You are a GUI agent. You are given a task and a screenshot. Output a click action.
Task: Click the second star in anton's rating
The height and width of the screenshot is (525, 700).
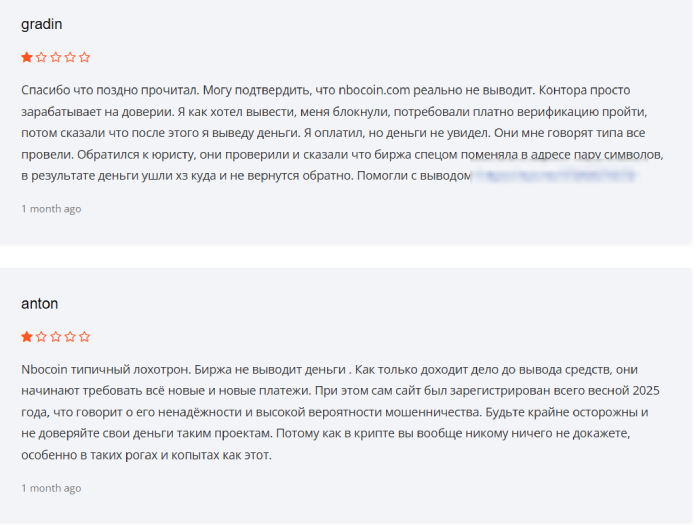click(41, 337)
